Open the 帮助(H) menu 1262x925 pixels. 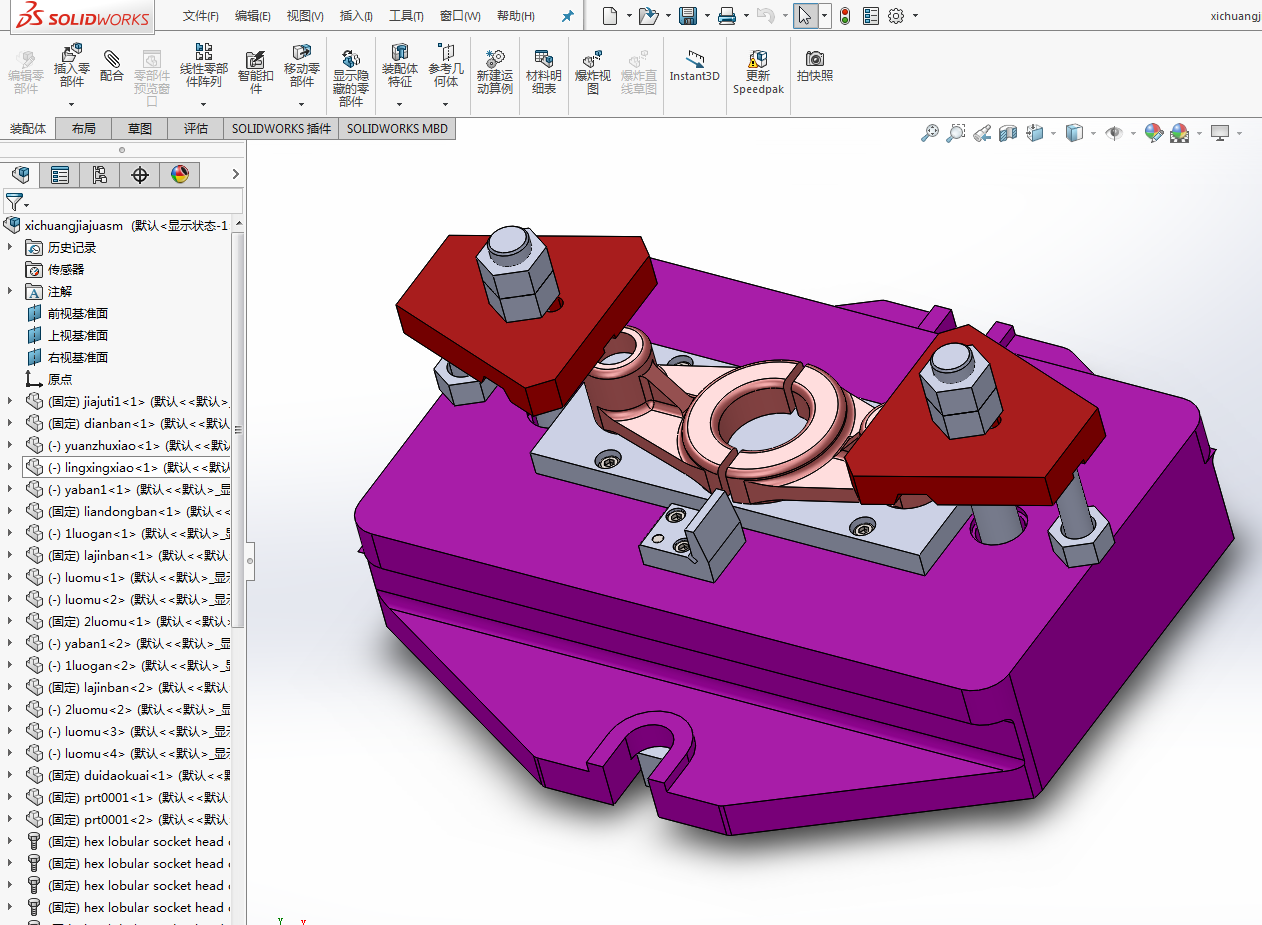516,16
